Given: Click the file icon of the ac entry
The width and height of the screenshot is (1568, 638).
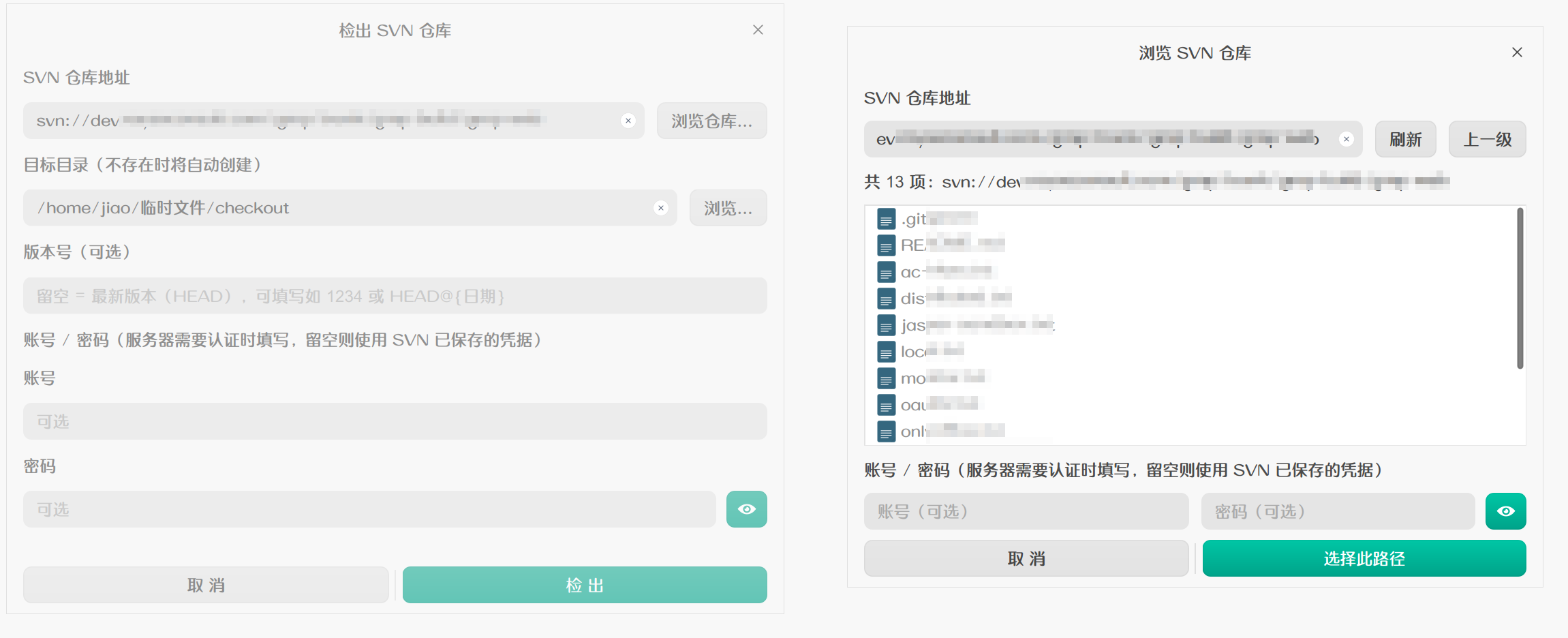Looking at the screenshot, I should [886, 272].
